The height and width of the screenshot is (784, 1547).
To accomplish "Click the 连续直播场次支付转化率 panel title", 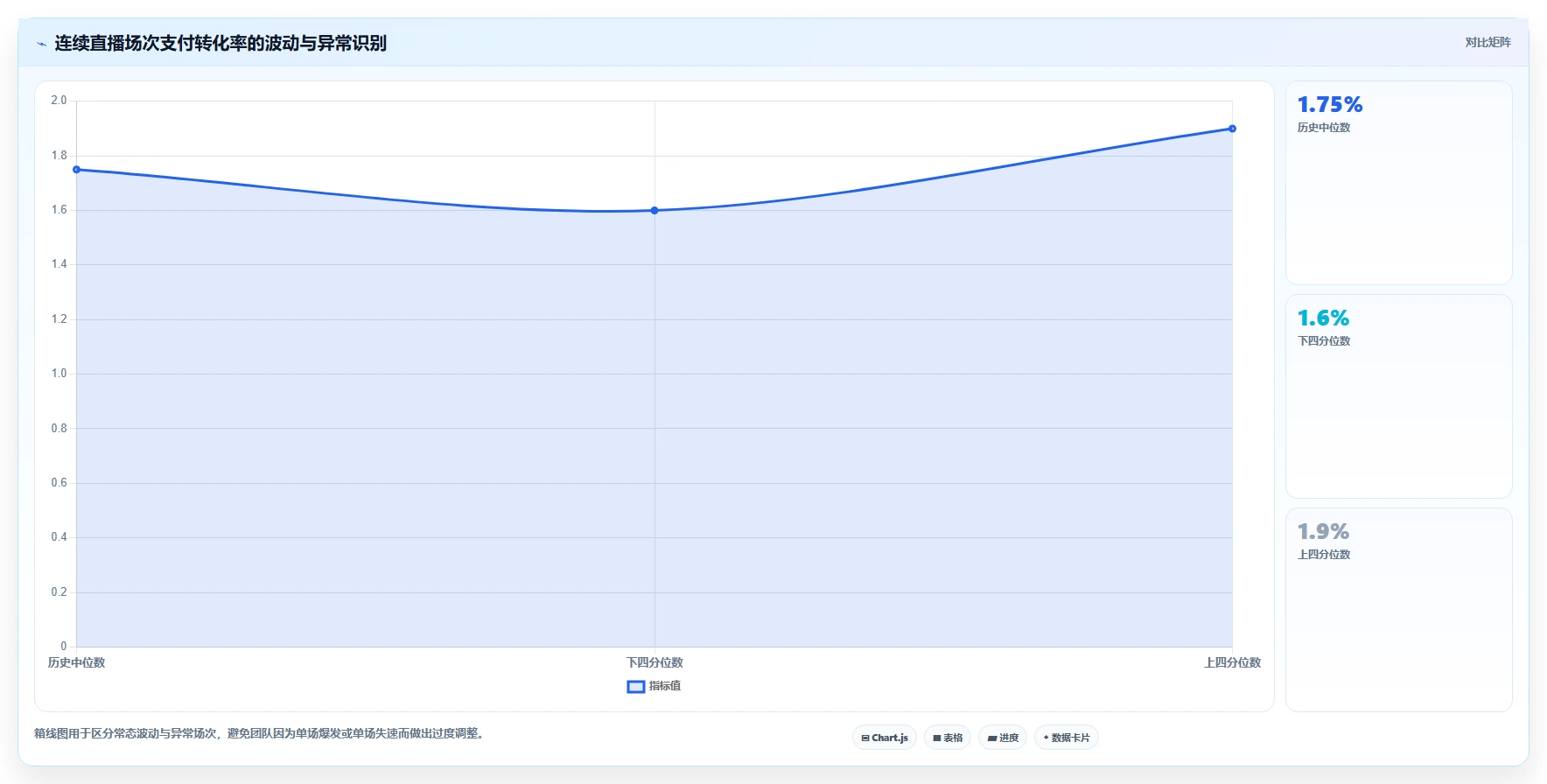I will click(x=220, y=44).
